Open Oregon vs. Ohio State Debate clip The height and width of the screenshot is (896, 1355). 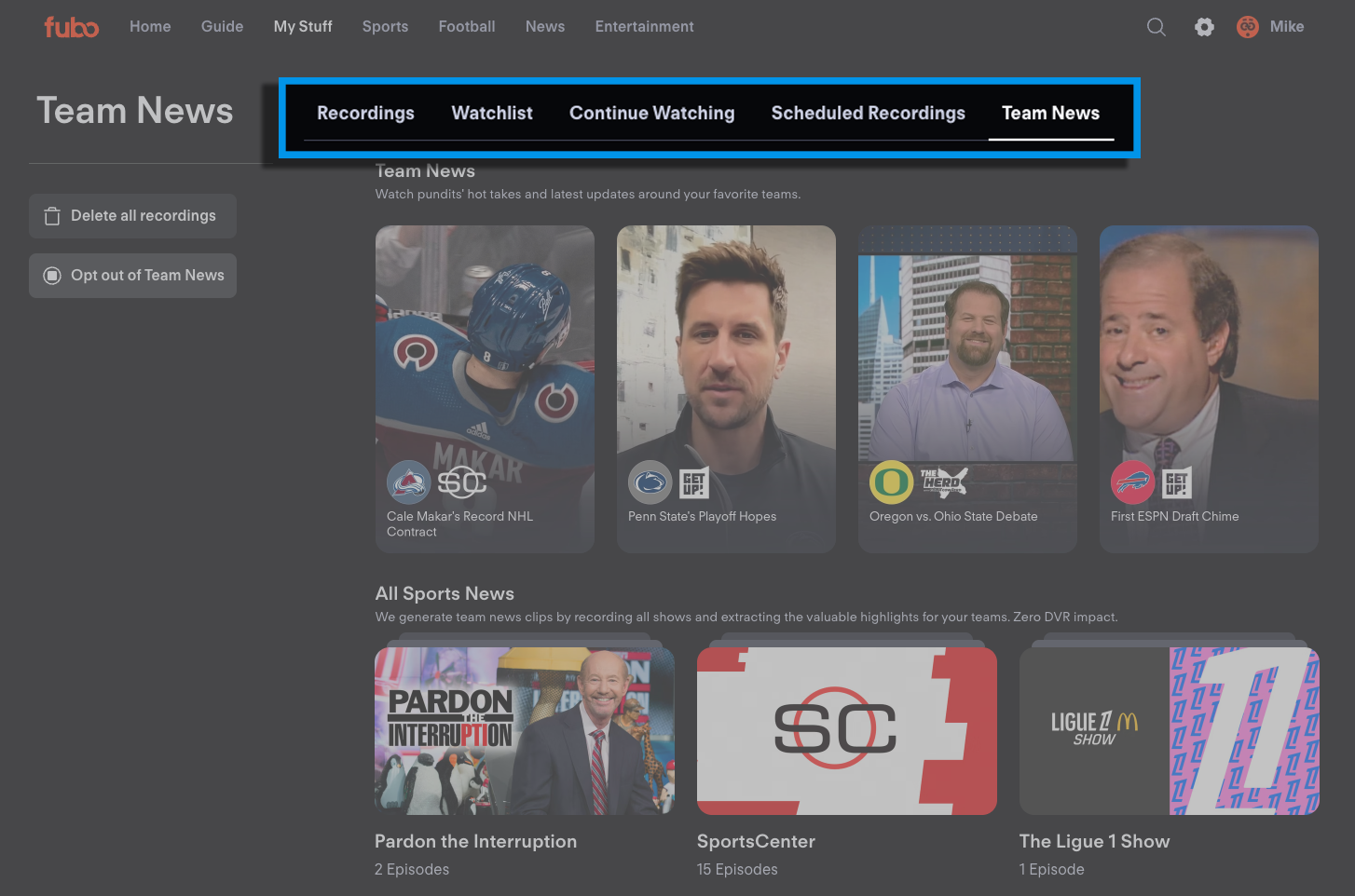pyautogui.click(x=967, y=389)
